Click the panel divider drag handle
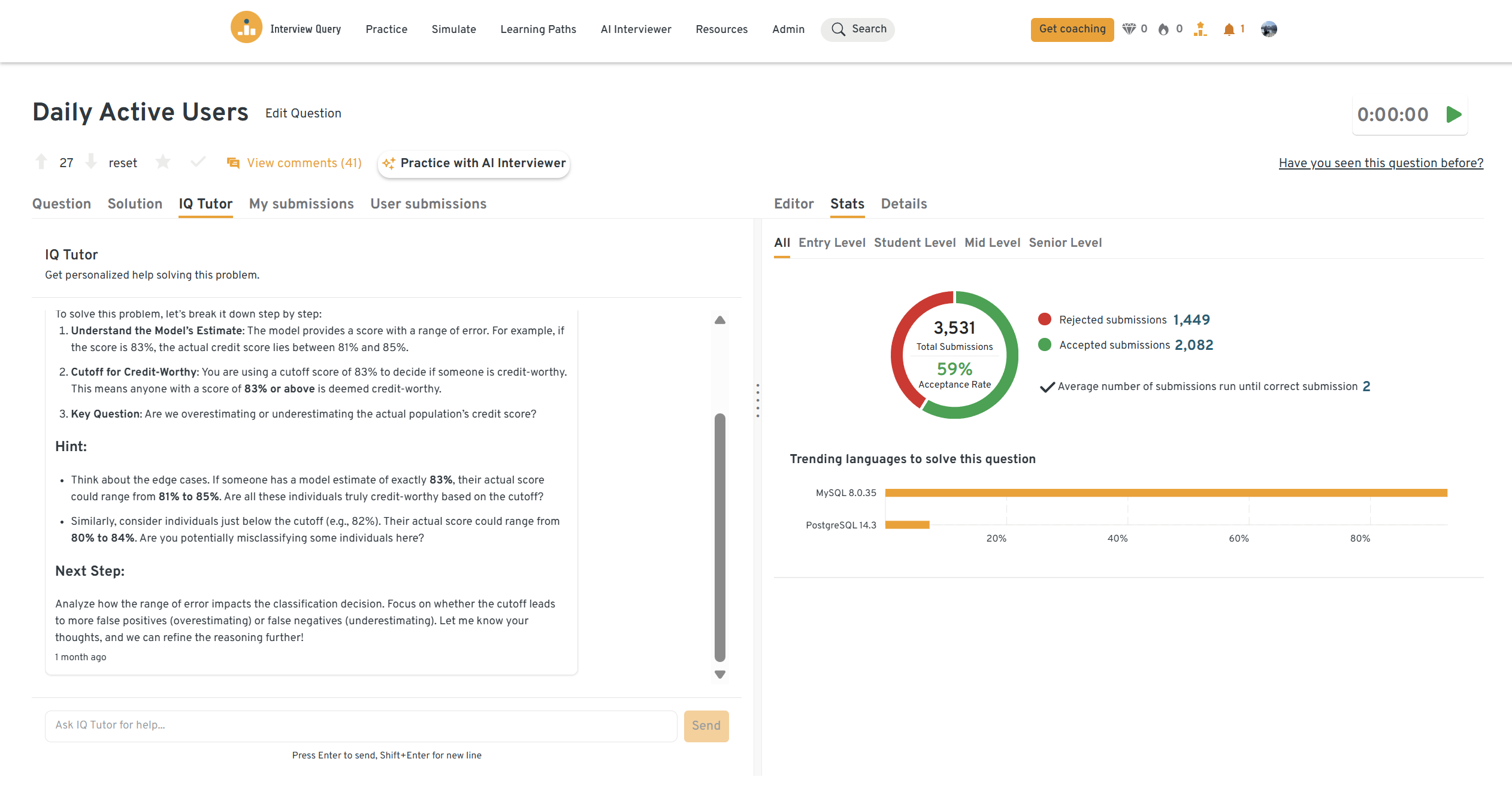This screenshot has height=792, width=1512. (758, 401)
